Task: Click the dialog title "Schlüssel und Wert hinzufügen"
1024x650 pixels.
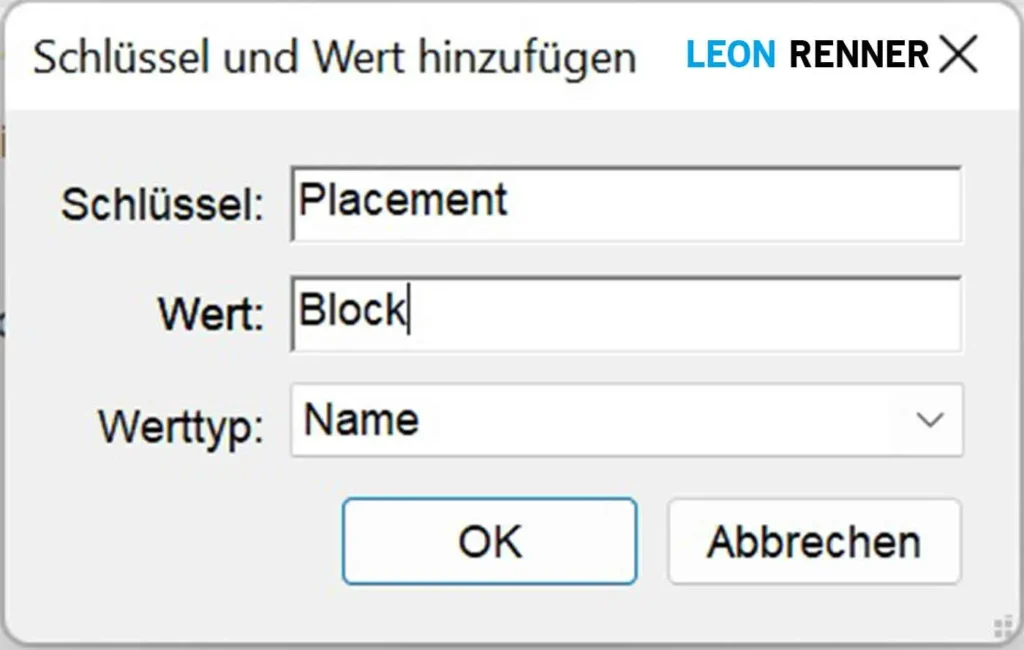Action: point(334,57)
